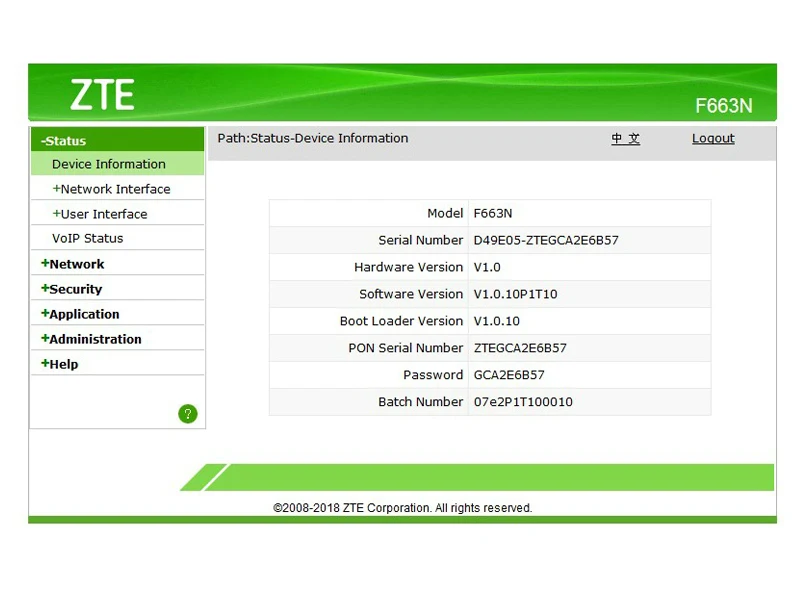This screenshot has height=600, width=800.
Task: Expand User Interface submenu
Action: coord(100,214)
